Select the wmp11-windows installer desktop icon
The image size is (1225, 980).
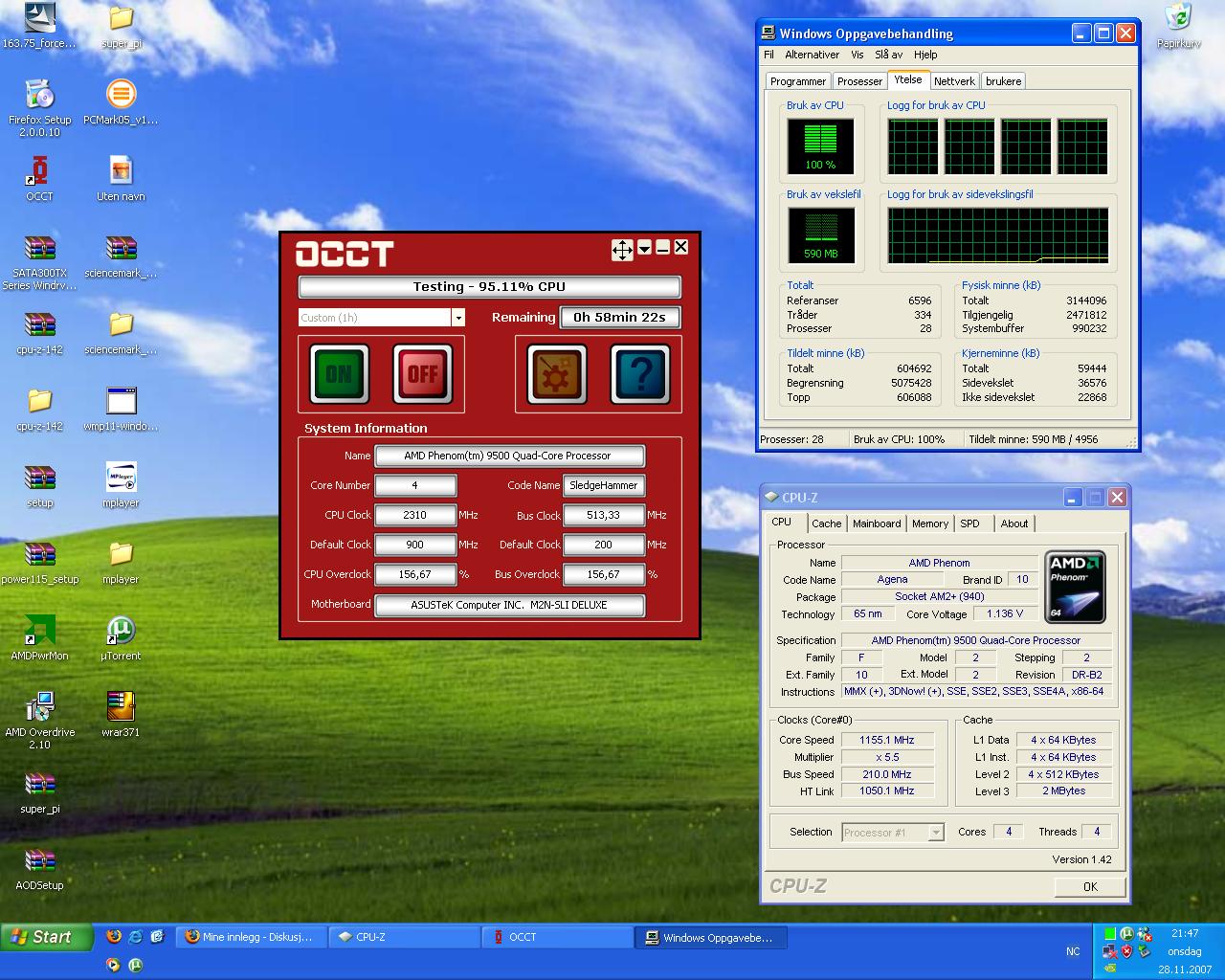[x=121, y=408]
